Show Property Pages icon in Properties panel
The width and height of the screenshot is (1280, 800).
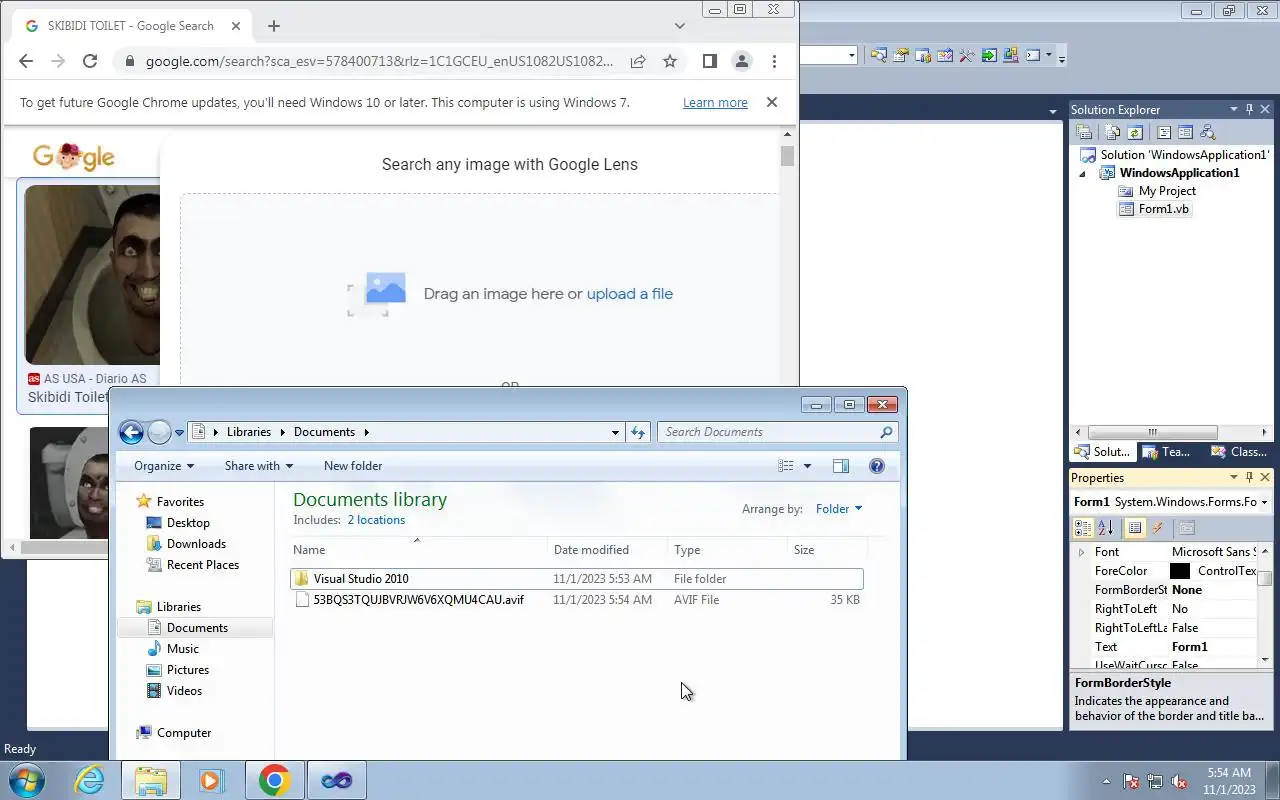coord(1186,528)
